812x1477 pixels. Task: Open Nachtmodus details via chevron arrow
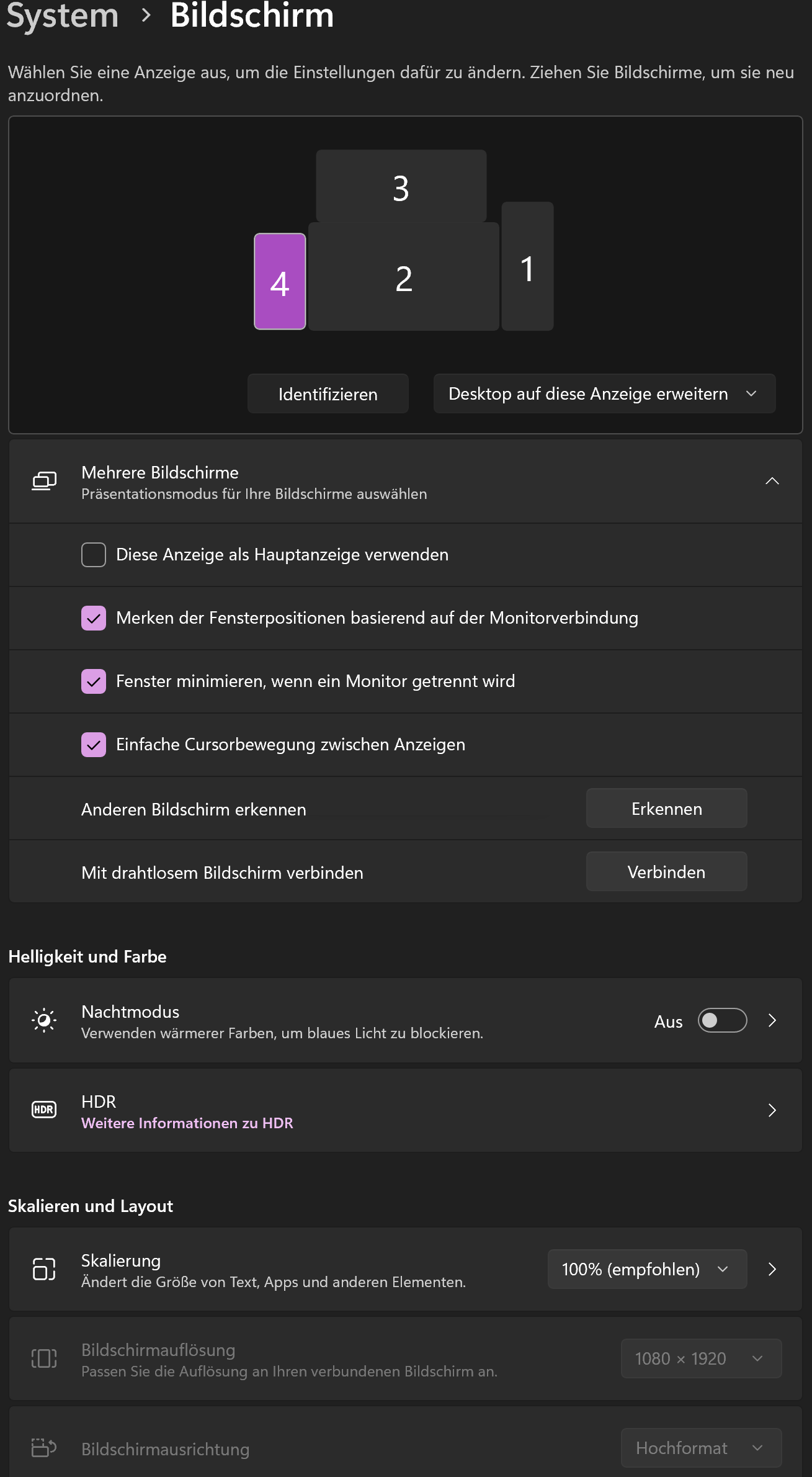pos(772,1021)
